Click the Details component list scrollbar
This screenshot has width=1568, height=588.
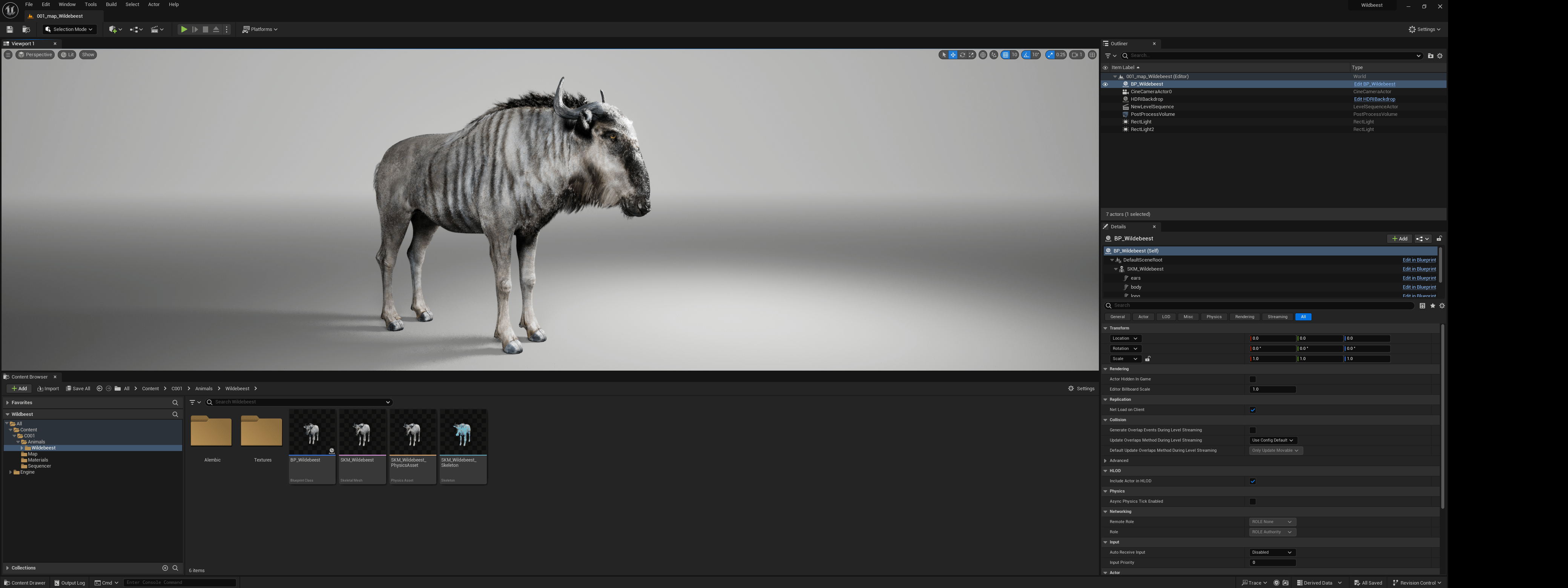pyautogui.click(x=1440, y=265)
